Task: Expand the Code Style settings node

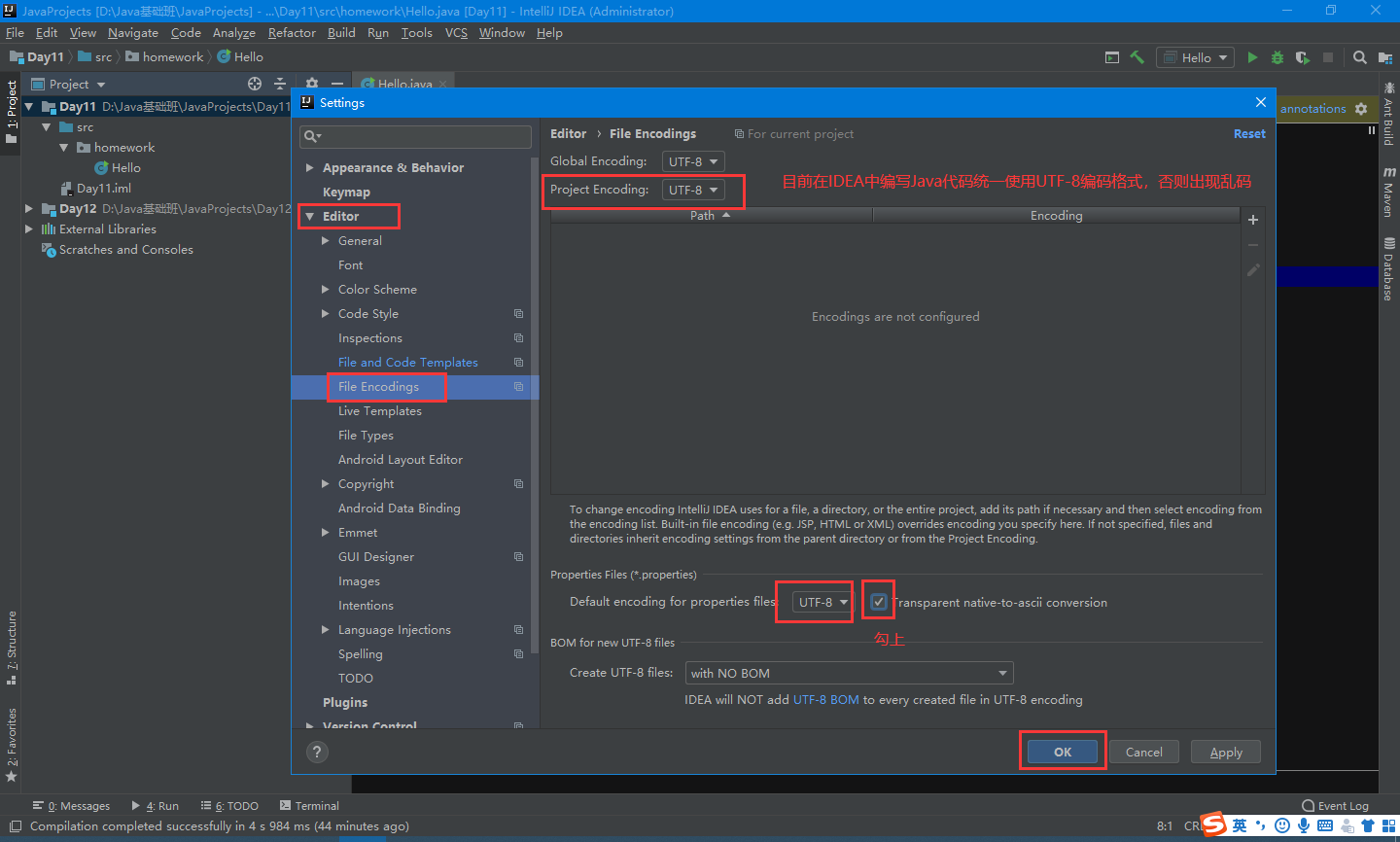Action: tap(326, 313)
